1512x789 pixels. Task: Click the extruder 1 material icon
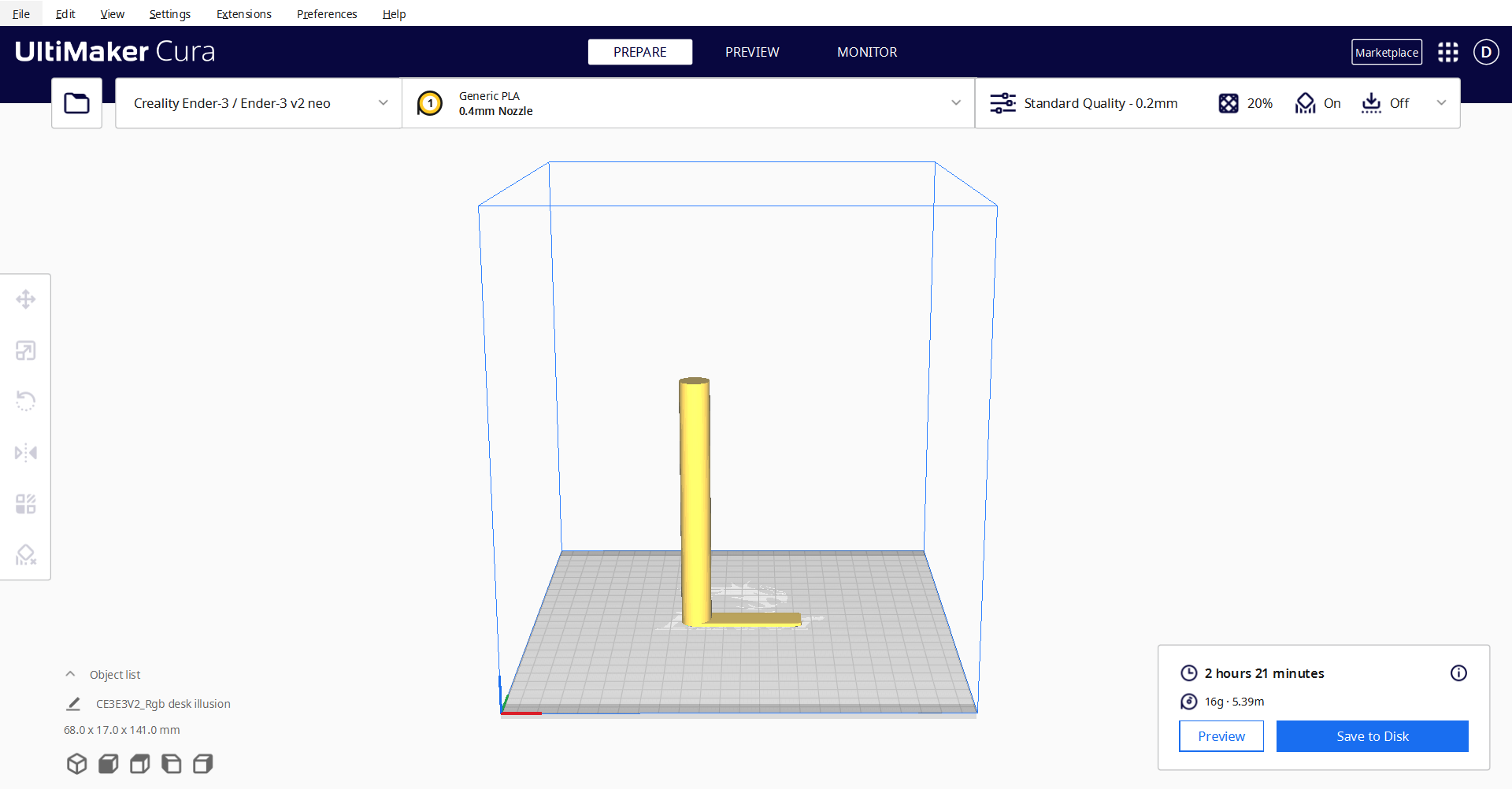tap(430, 103)
